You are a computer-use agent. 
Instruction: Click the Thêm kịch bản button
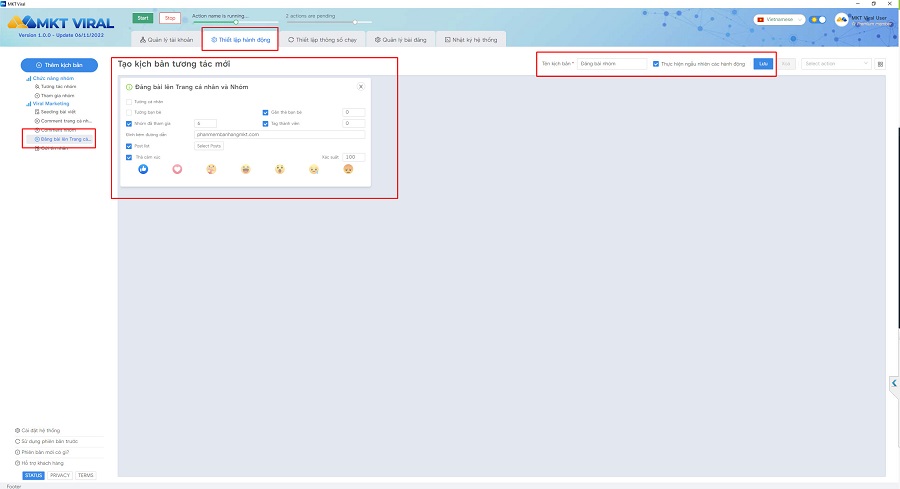(x=59, y=65)
